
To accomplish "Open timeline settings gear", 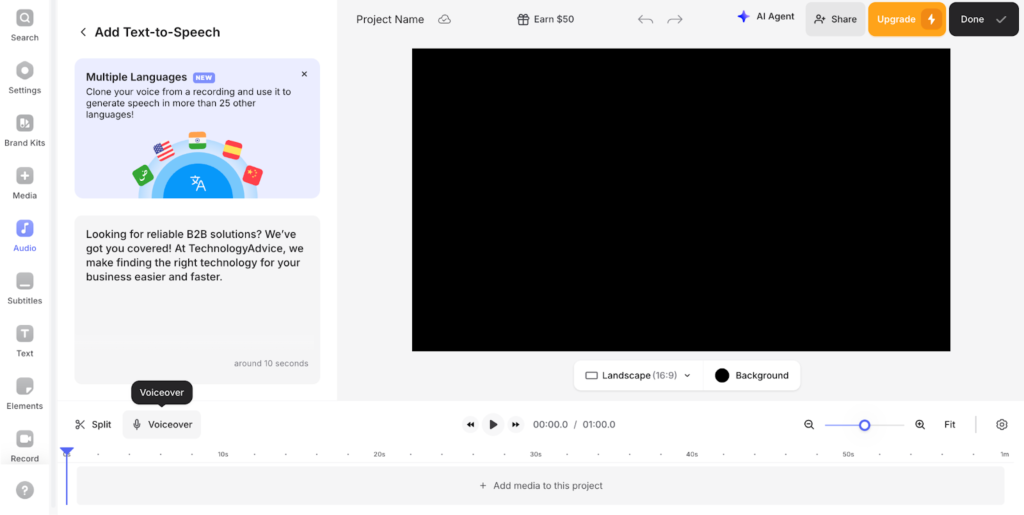I will [1002, 425].
